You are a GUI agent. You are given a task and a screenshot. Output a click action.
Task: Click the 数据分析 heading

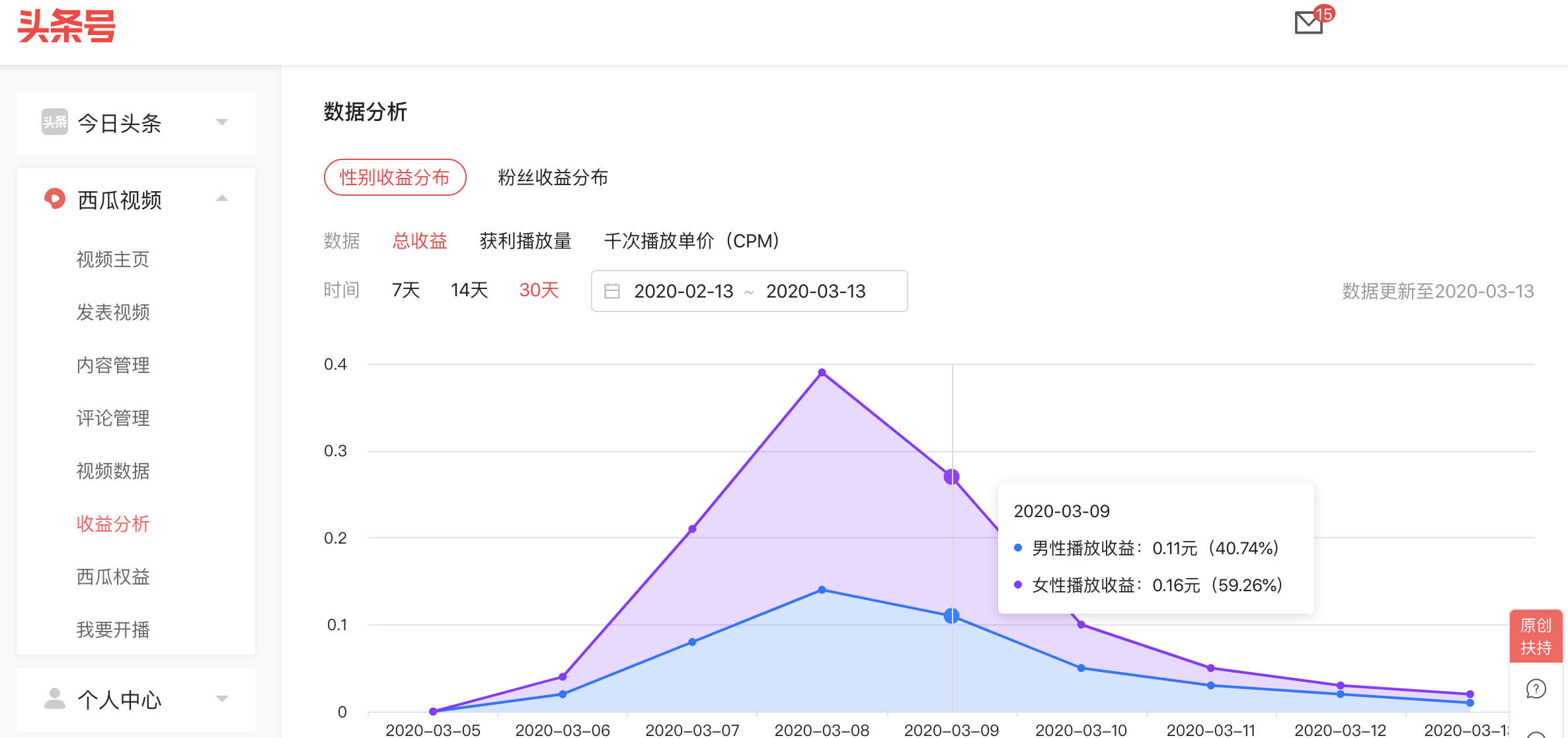tap(365, 112)
